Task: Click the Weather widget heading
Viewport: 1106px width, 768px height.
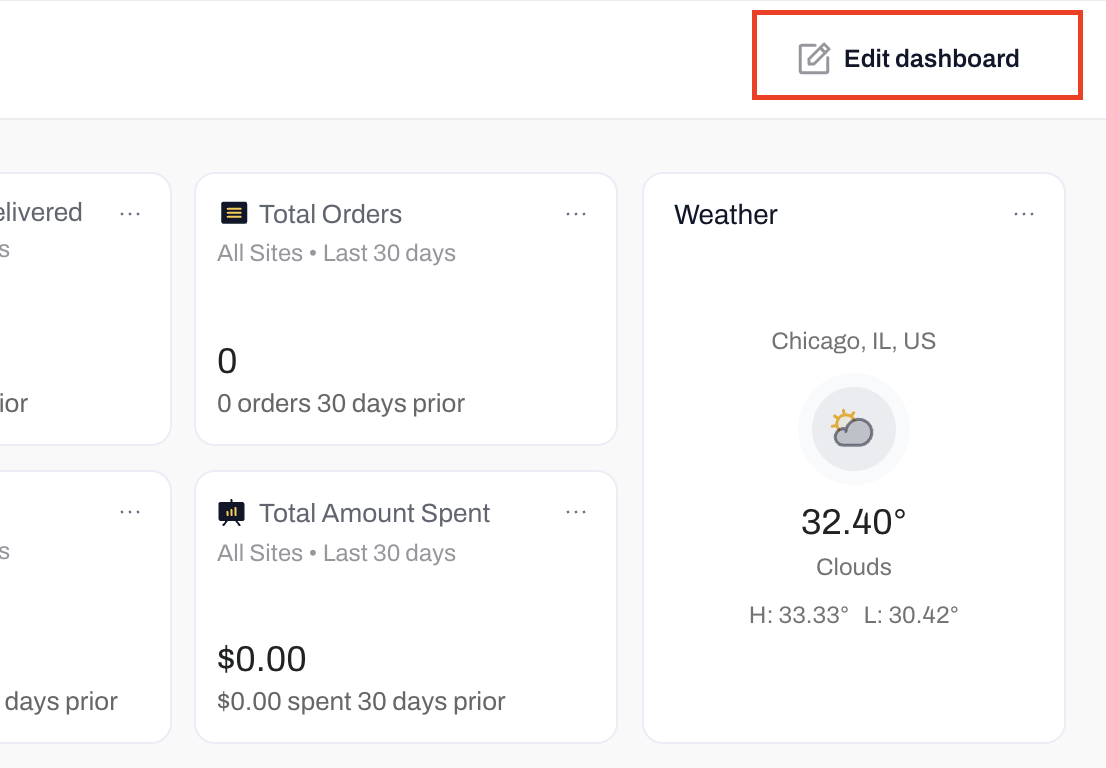Action: [726, 214]
